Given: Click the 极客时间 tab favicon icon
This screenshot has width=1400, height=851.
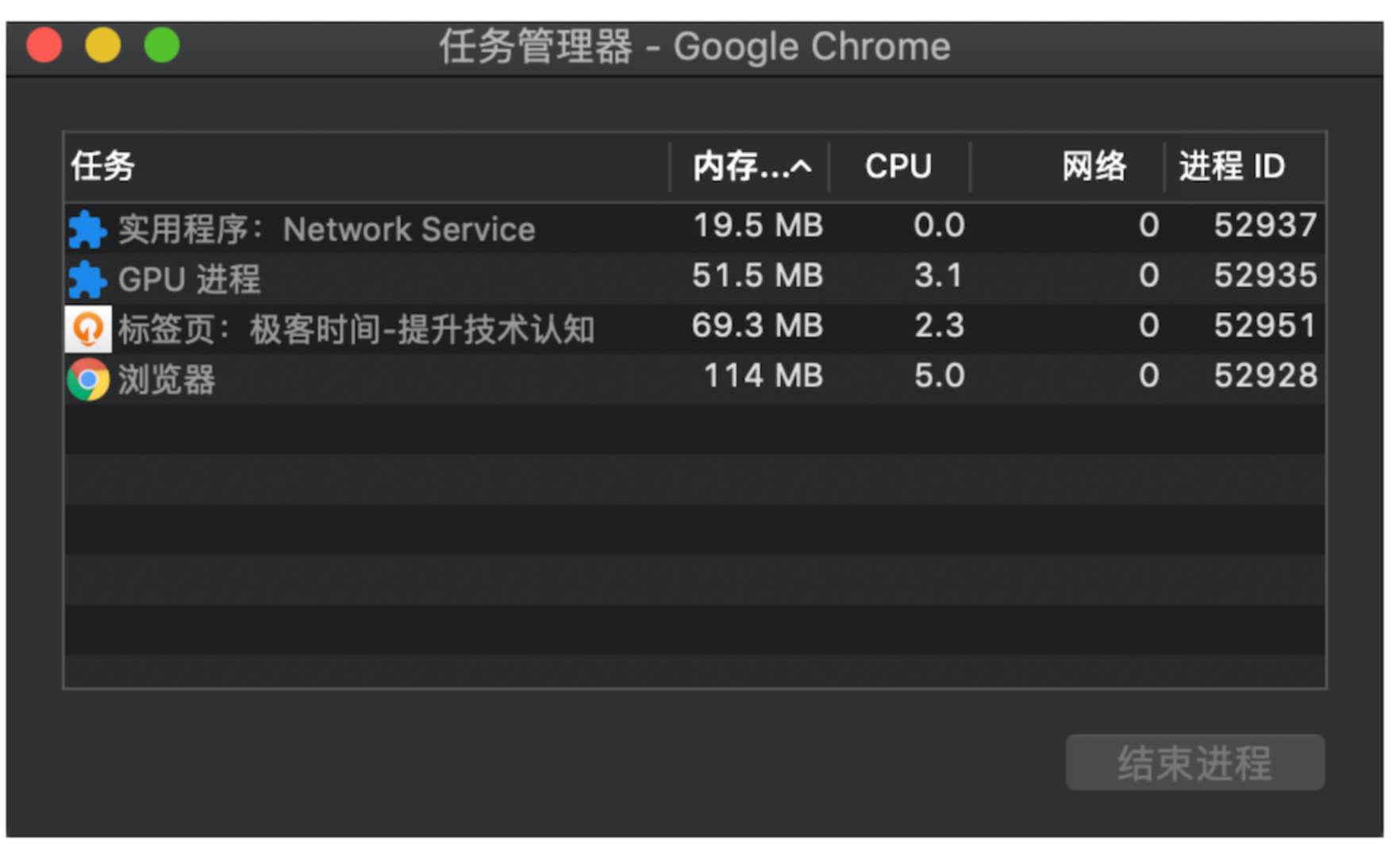Looking at the screenshot, I should 88,329.
